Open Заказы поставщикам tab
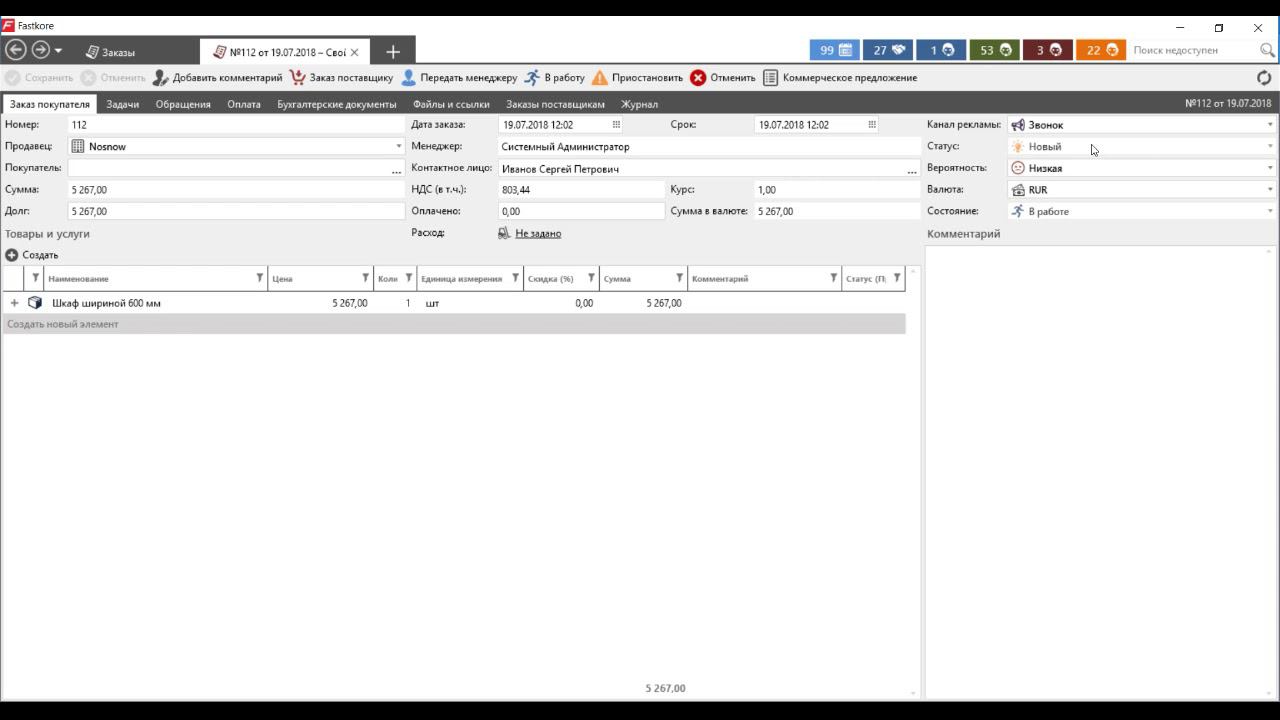This screenshot has height=720, width=1280. click(555, 104)
